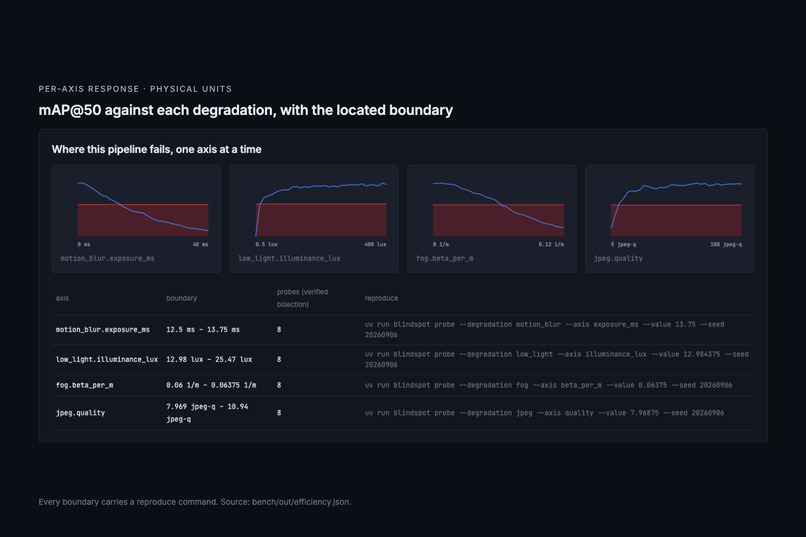
Task: Click the '5 jpeg-q' axis label
Action: tap(624, 244)
